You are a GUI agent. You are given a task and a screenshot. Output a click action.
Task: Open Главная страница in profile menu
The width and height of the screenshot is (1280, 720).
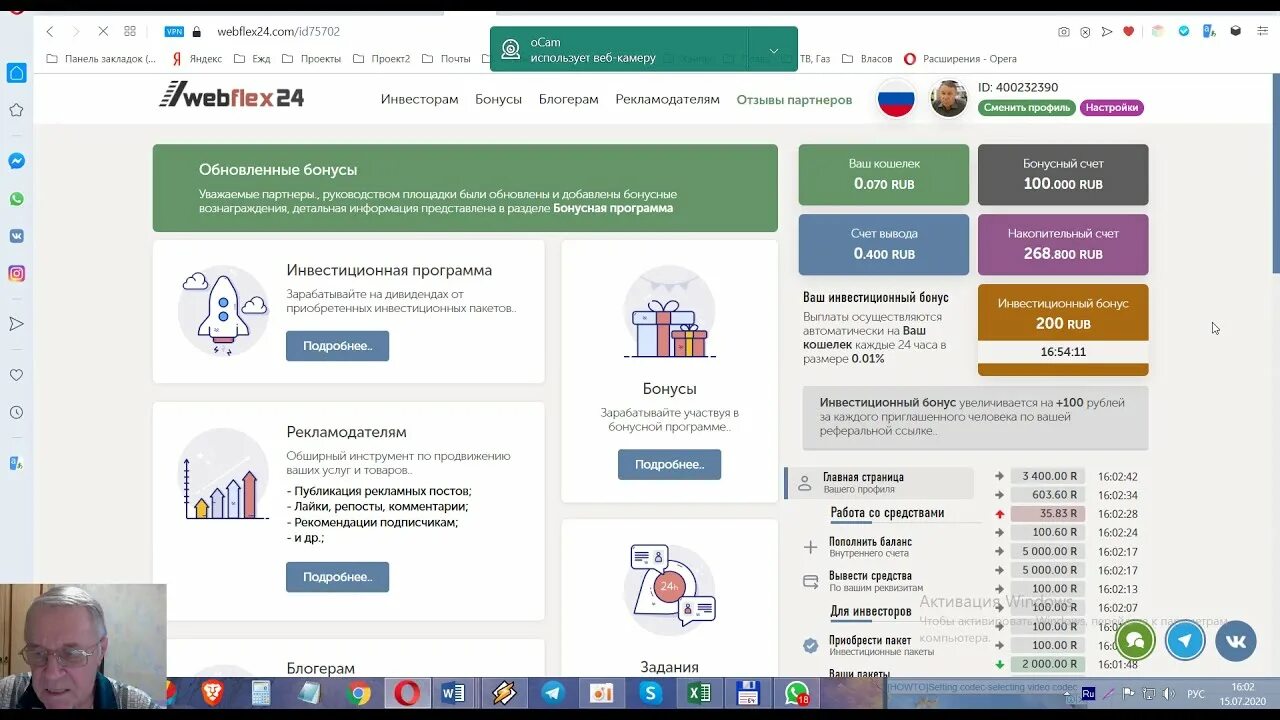click(x=880, y=483)
